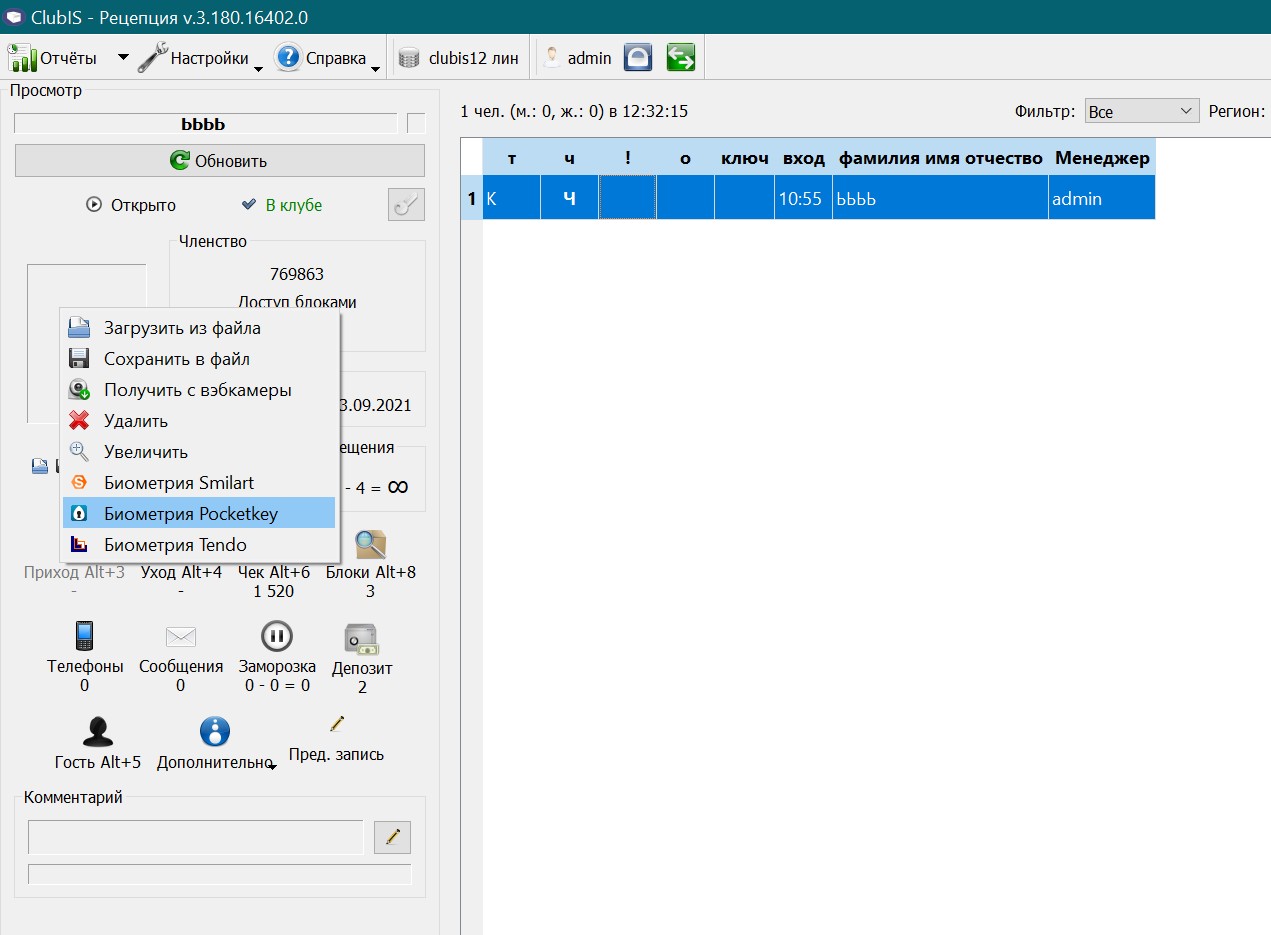Viewport: 1271px width, 935px height.
Task: Open the Сообщения envelope icon
Action: click(x=181, y=637)
